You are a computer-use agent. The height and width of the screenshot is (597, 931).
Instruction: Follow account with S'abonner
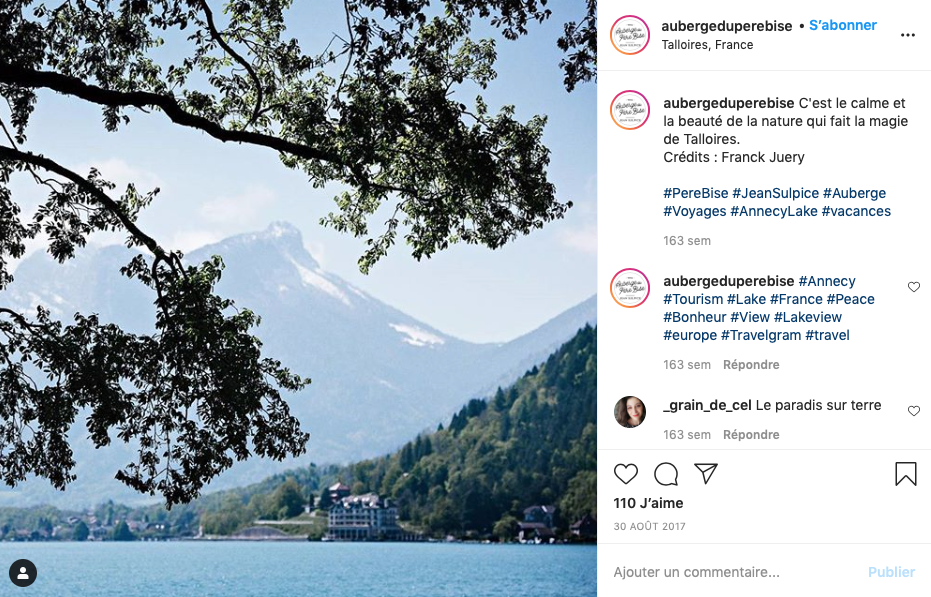(x=843, y=25)
